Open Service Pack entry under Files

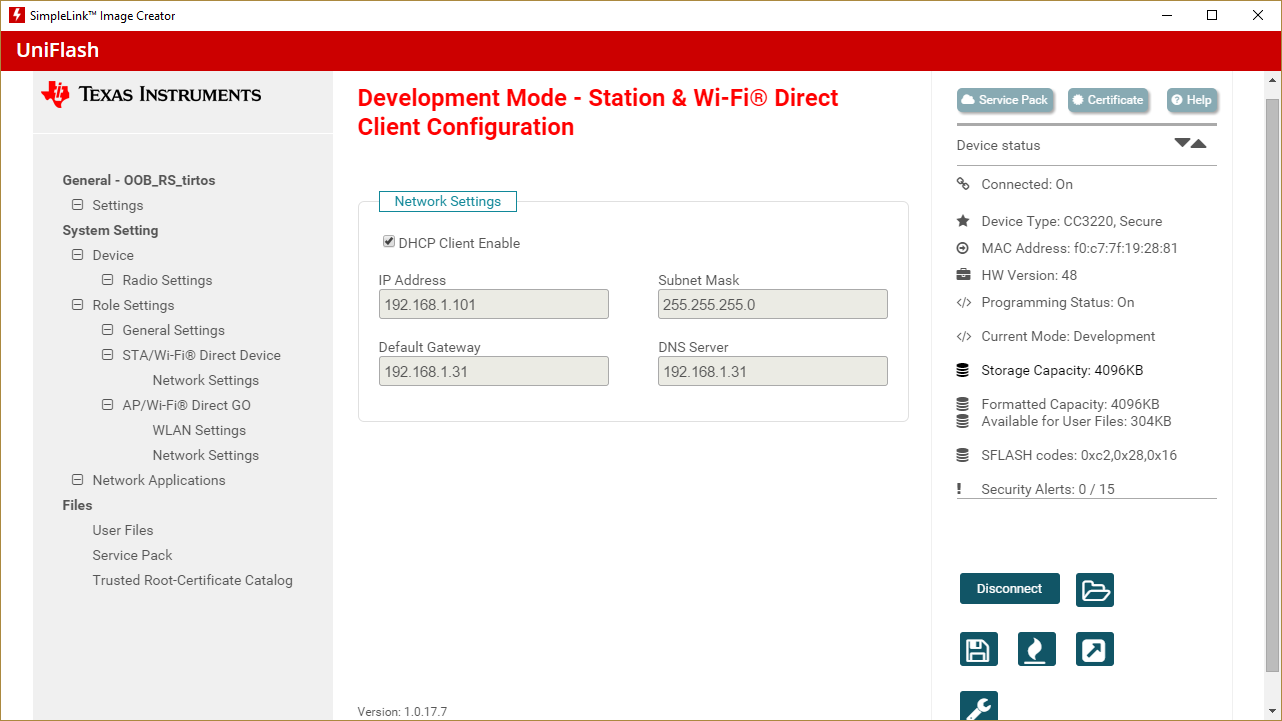click(x=132, y=555)
